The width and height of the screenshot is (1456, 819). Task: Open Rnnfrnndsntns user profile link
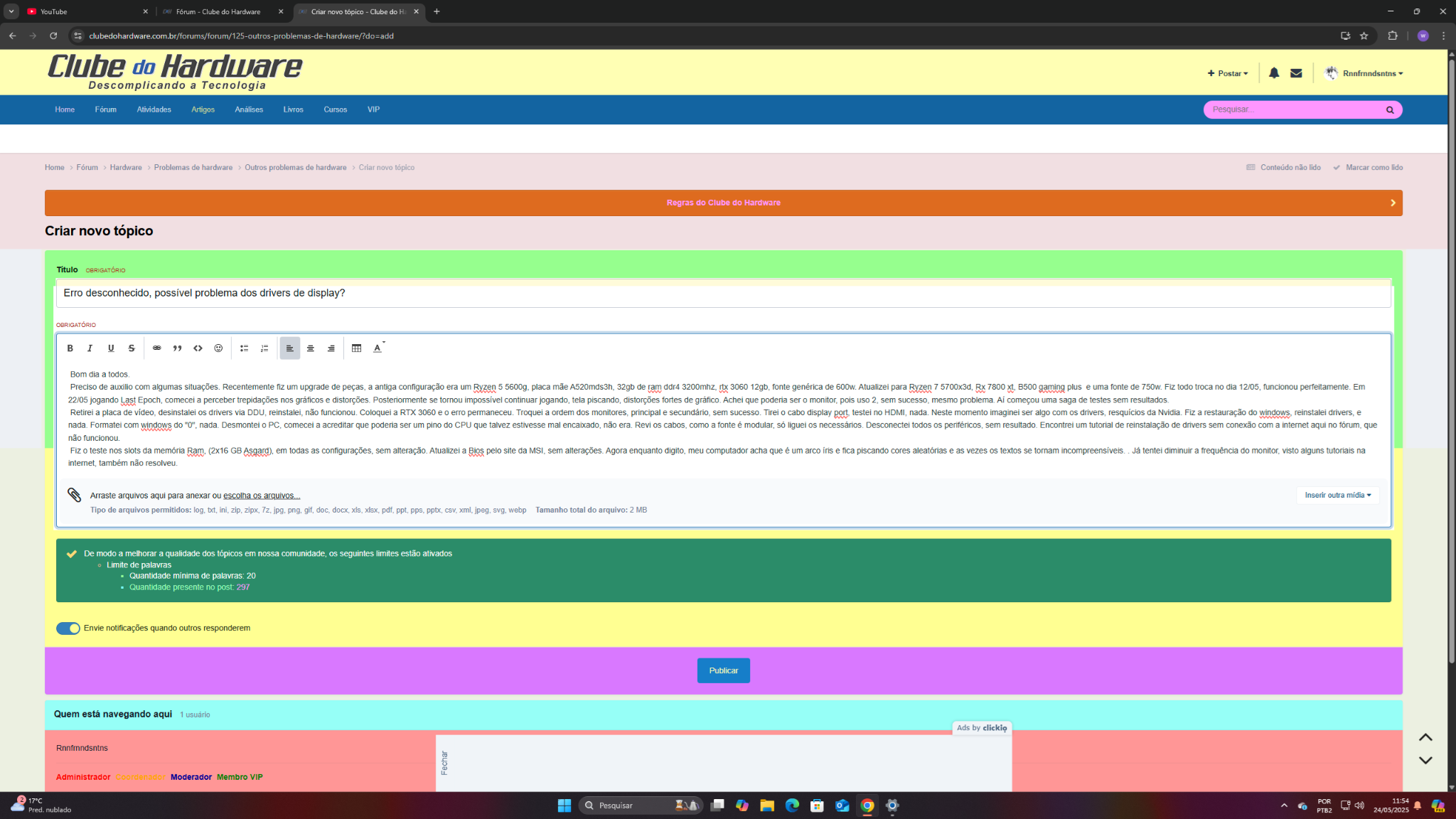pyautogui.click(x=82, y=748)
